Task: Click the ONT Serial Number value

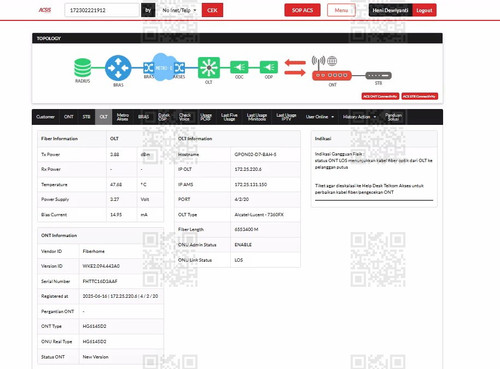Action: [100, 281]
